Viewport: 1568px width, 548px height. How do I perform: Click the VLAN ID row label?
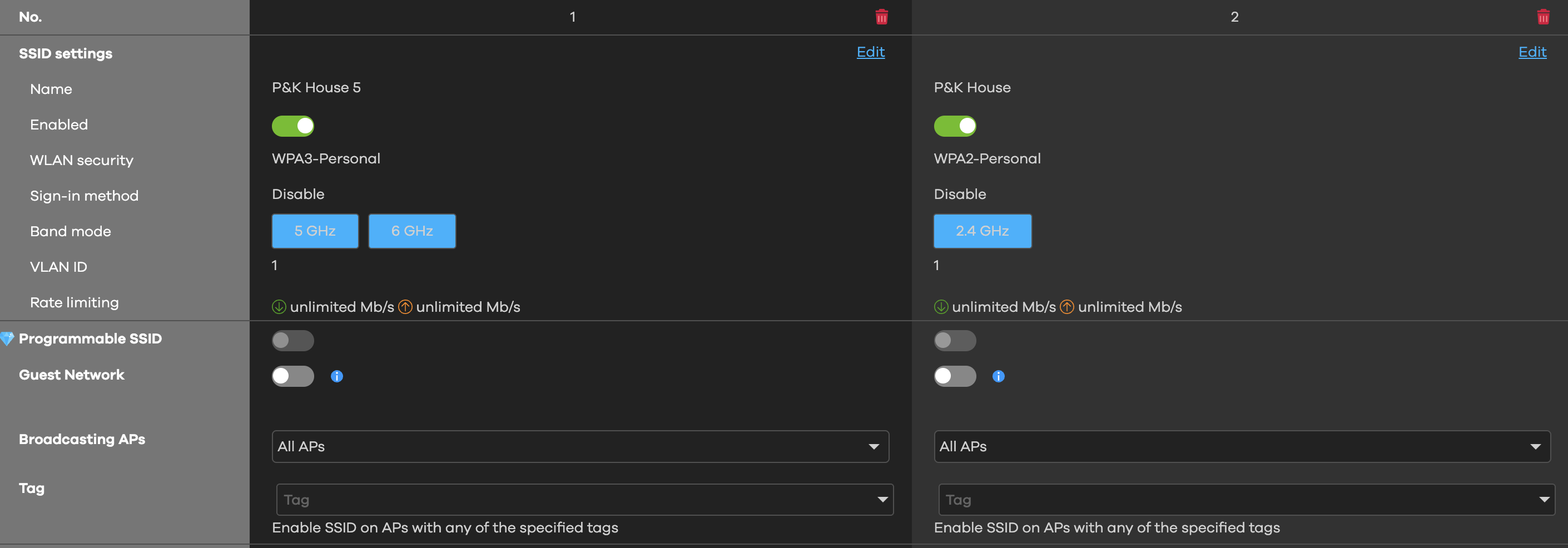click(x=58, y=267)
